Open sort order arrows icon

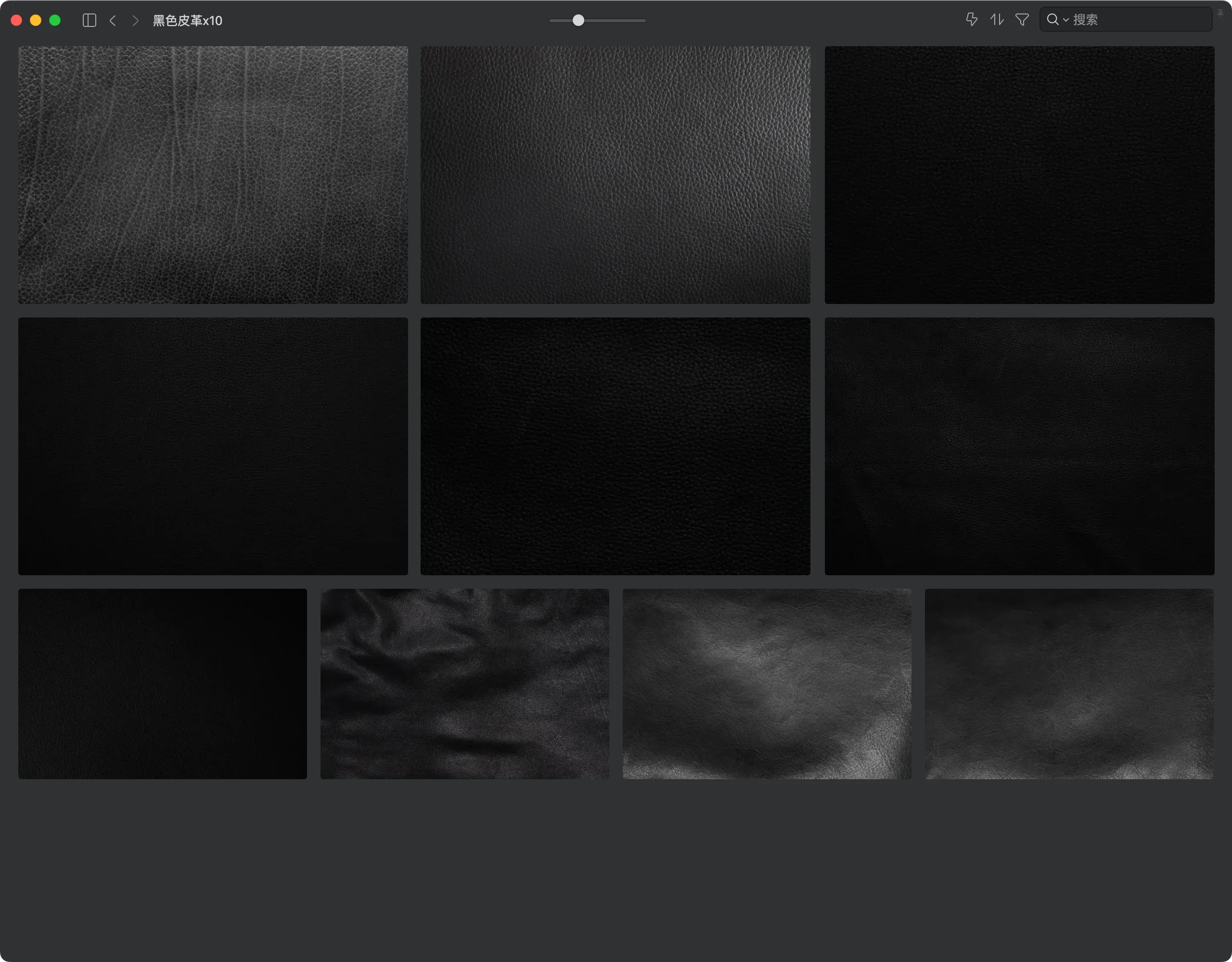tap(997, 20)
